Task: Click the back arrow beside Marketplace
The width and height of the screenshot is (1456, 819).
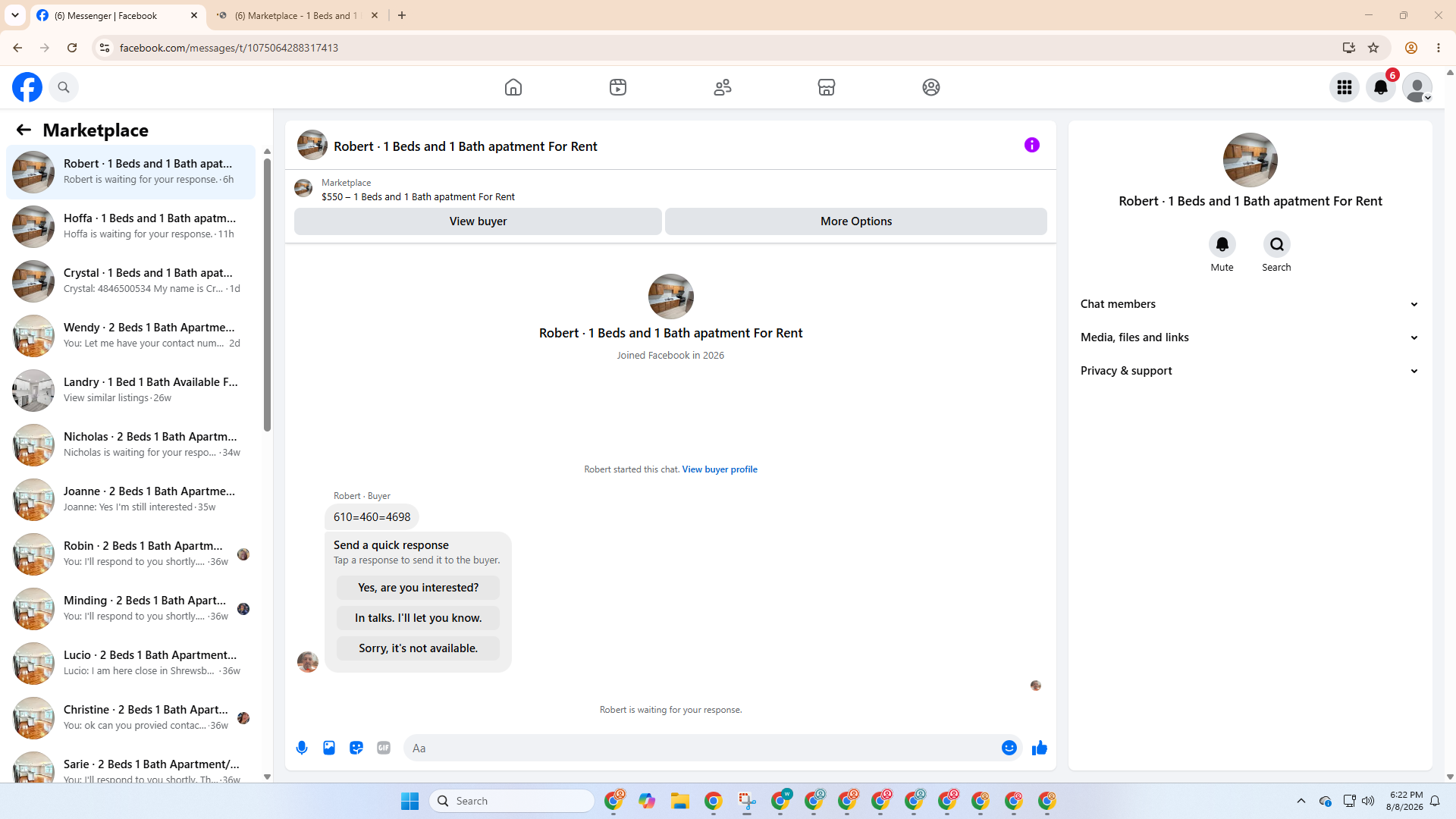Action: (24, 130)
